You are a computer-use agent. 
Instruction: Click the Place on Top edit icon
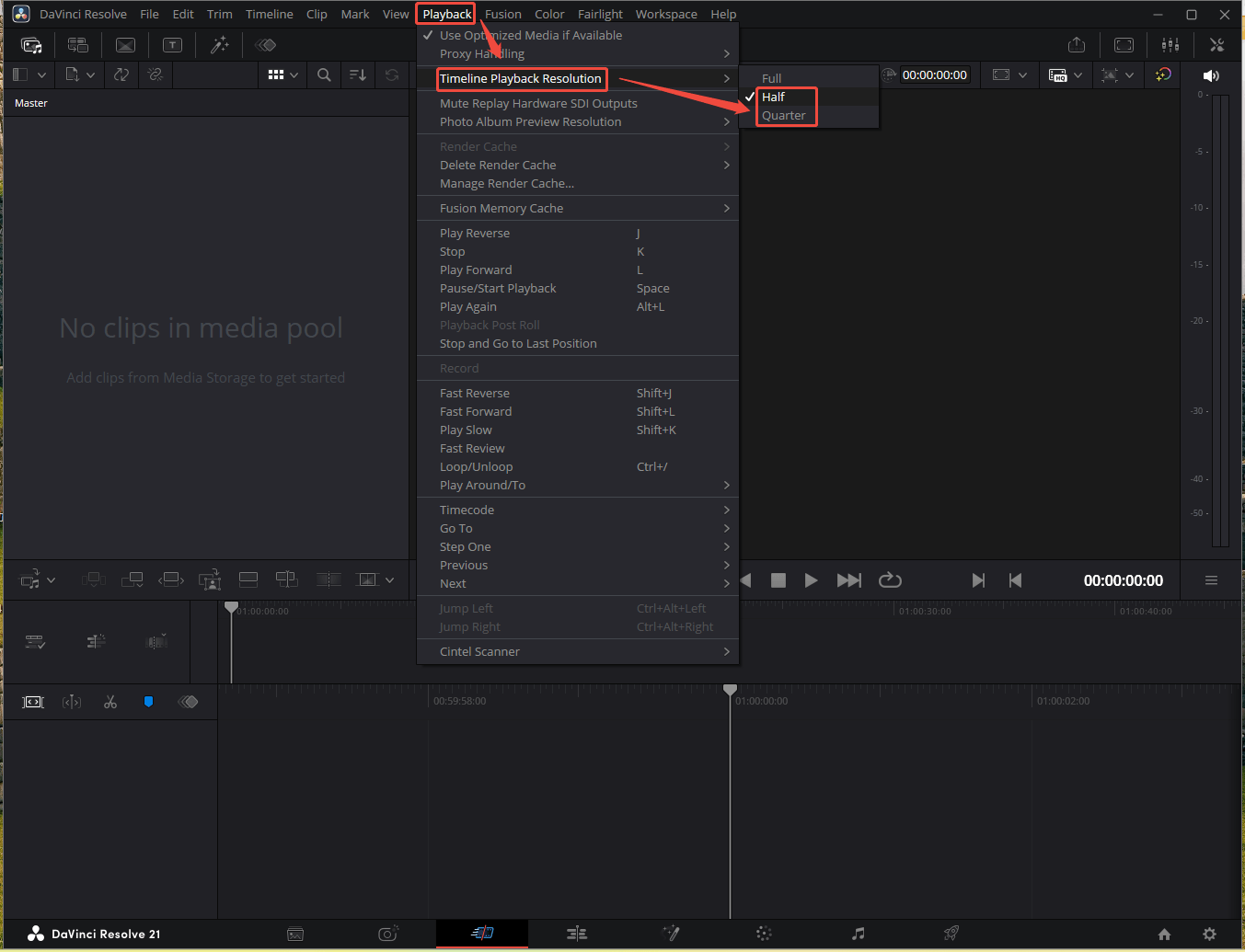[248, 579]
